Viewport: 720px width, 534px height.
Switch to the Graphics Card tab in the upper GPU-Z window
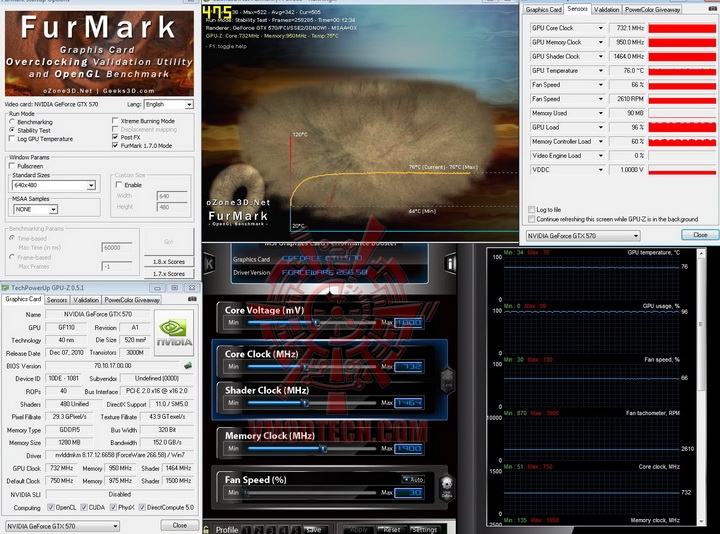click(x=544, y=9)
